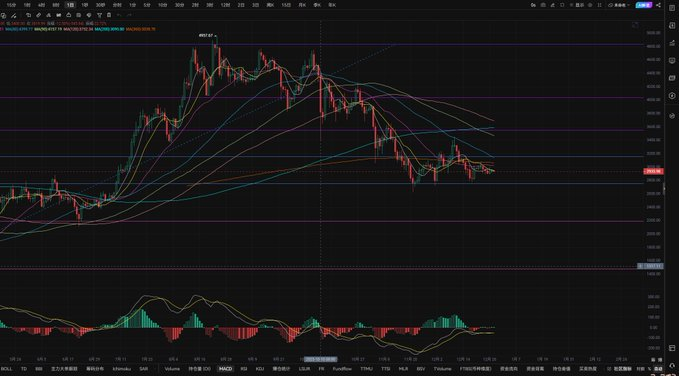
Task: Open the third right sidebar icon
Action: pos(672,42)
